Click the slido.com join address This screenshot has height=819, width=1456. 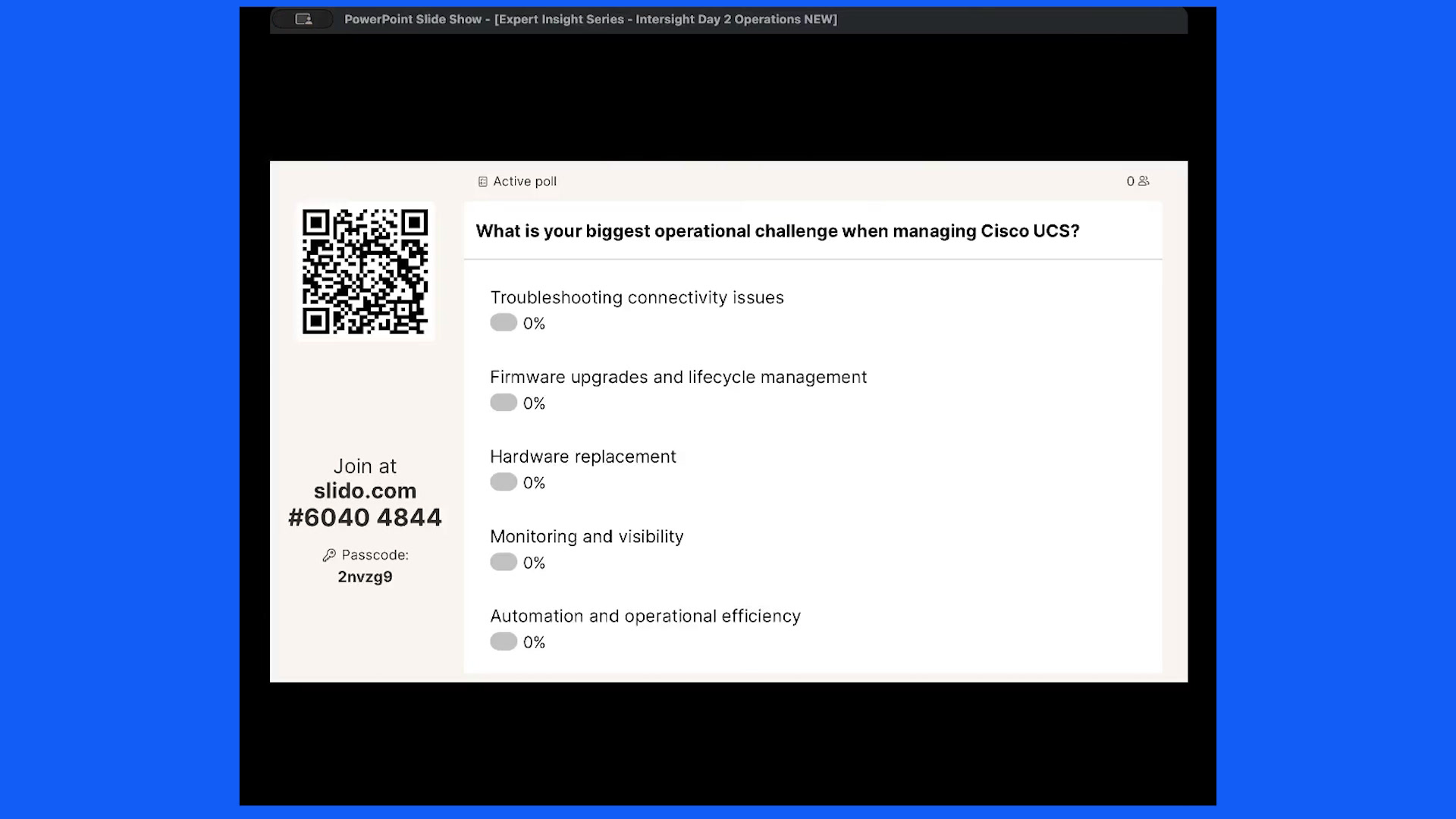pyautogui.click(x=365, y=491)
